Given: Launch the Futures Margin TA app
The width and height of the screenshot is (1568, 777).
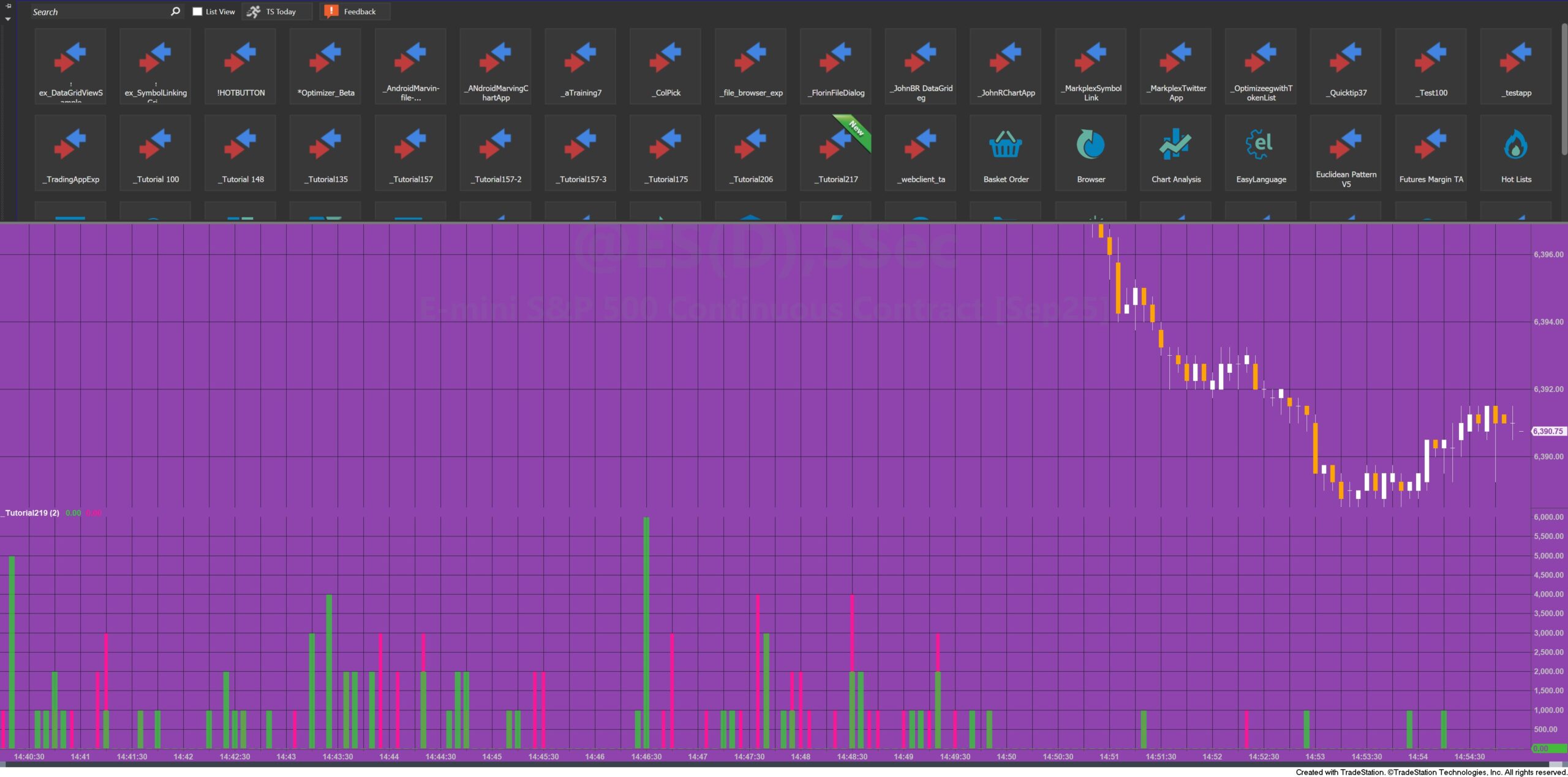Looking at the screenshot, I should (x=1430, y=152).
